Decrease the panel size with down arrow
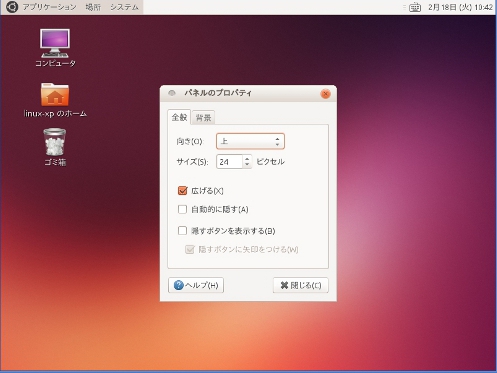 coord(247,165)
